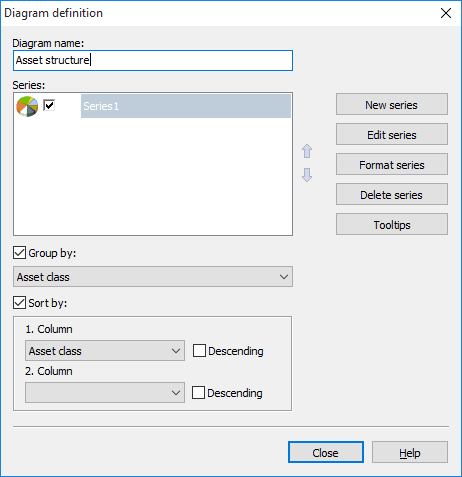Check Descending for 2. Column
The image size is (462, 477).
198,393
